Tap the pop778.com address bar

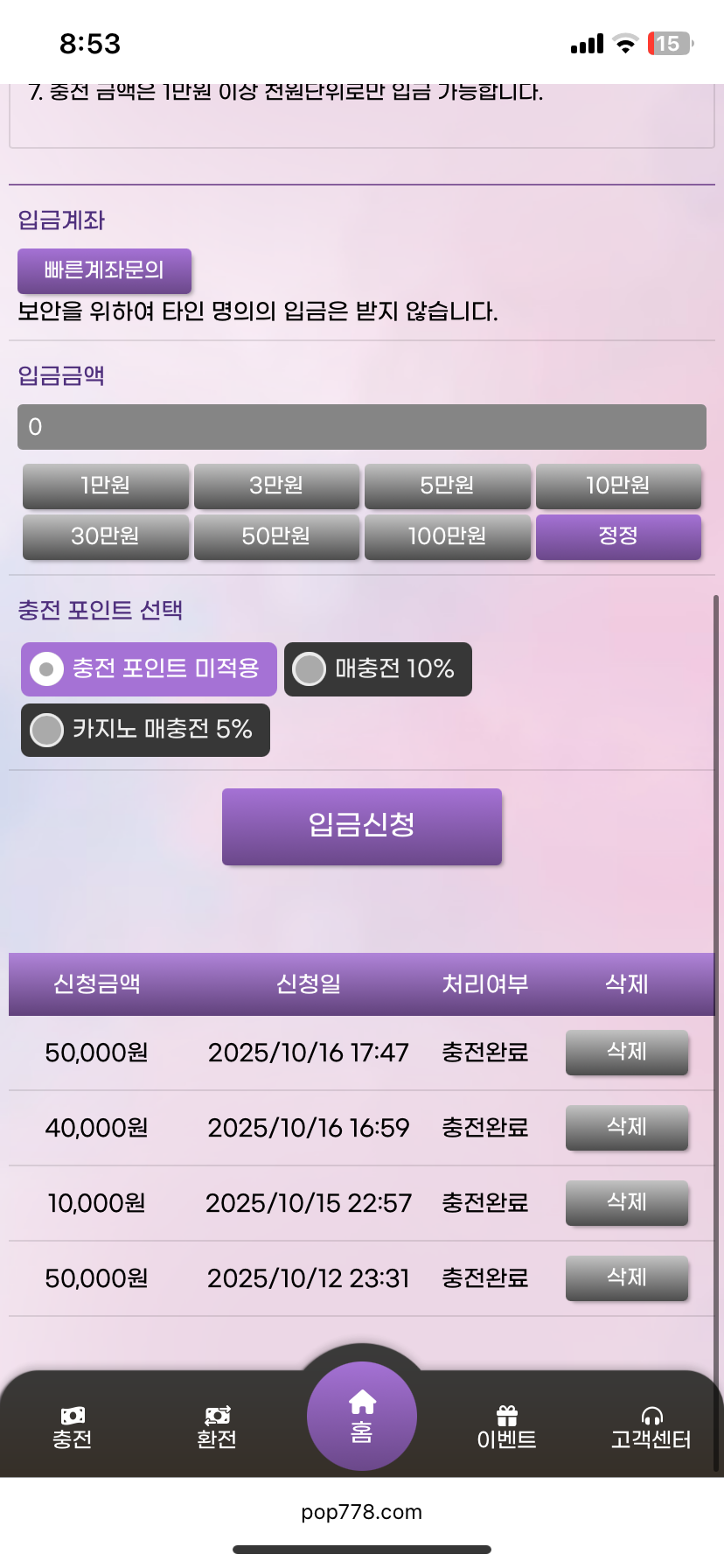click(x=362, y=1512)
